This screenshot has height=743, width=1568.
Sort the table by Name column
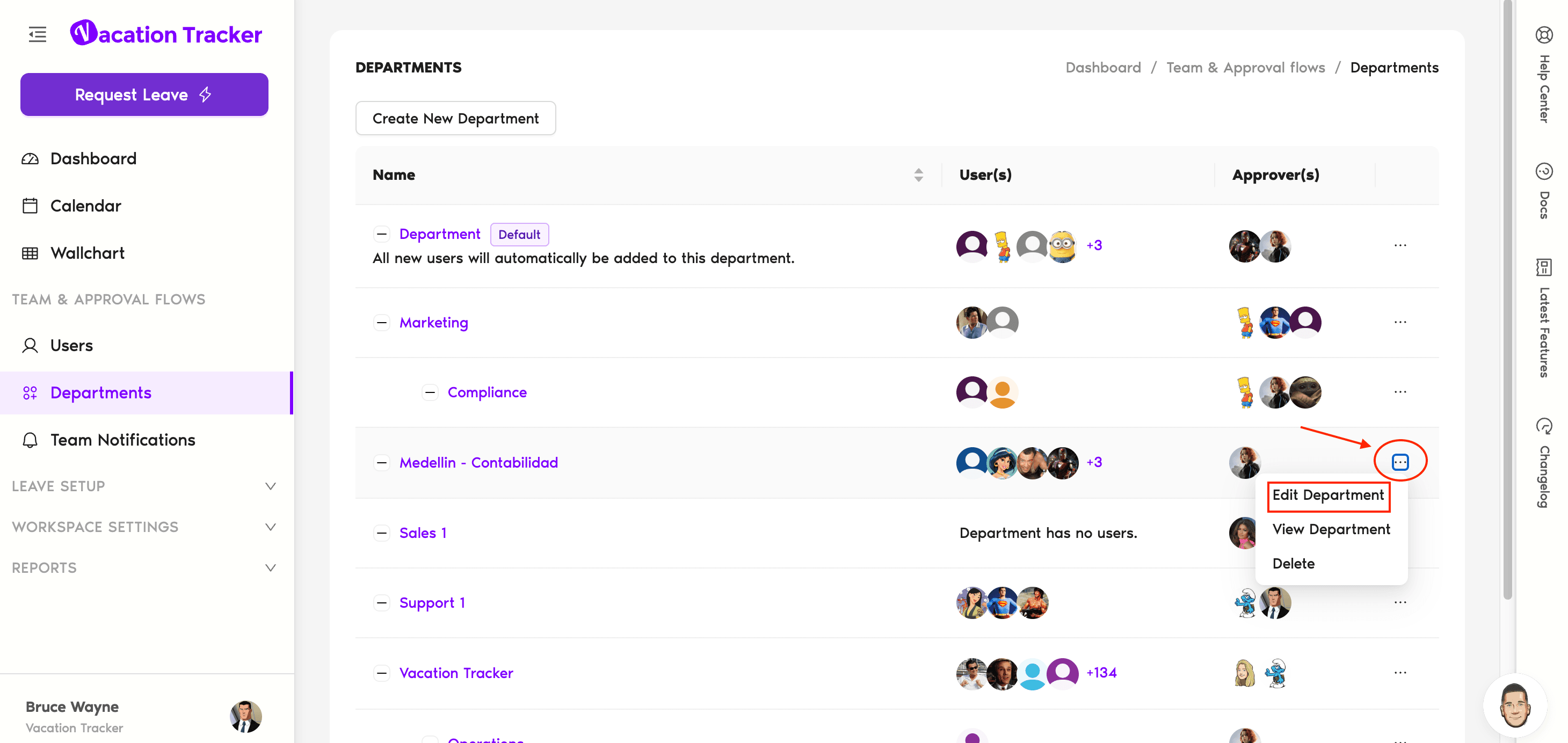pyautogui.click(x=918, y=175)
